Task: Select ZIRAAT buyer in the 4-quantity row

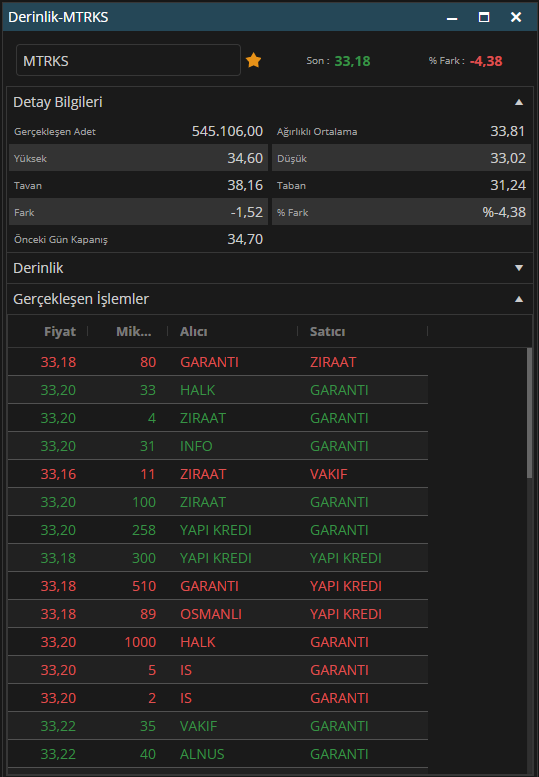Action: (203, 418)
